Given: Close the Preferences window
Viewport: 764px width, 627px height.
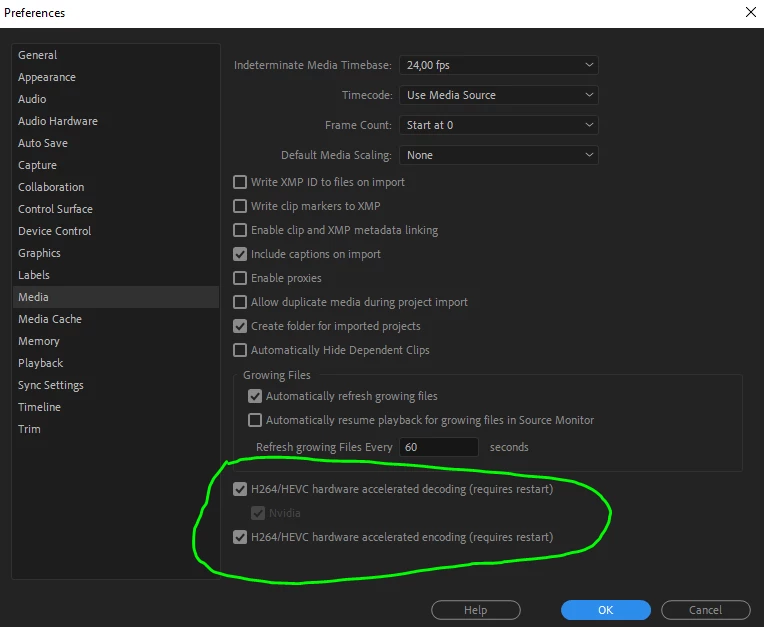Looking at the screenshot, I should [x=751, y=12].
